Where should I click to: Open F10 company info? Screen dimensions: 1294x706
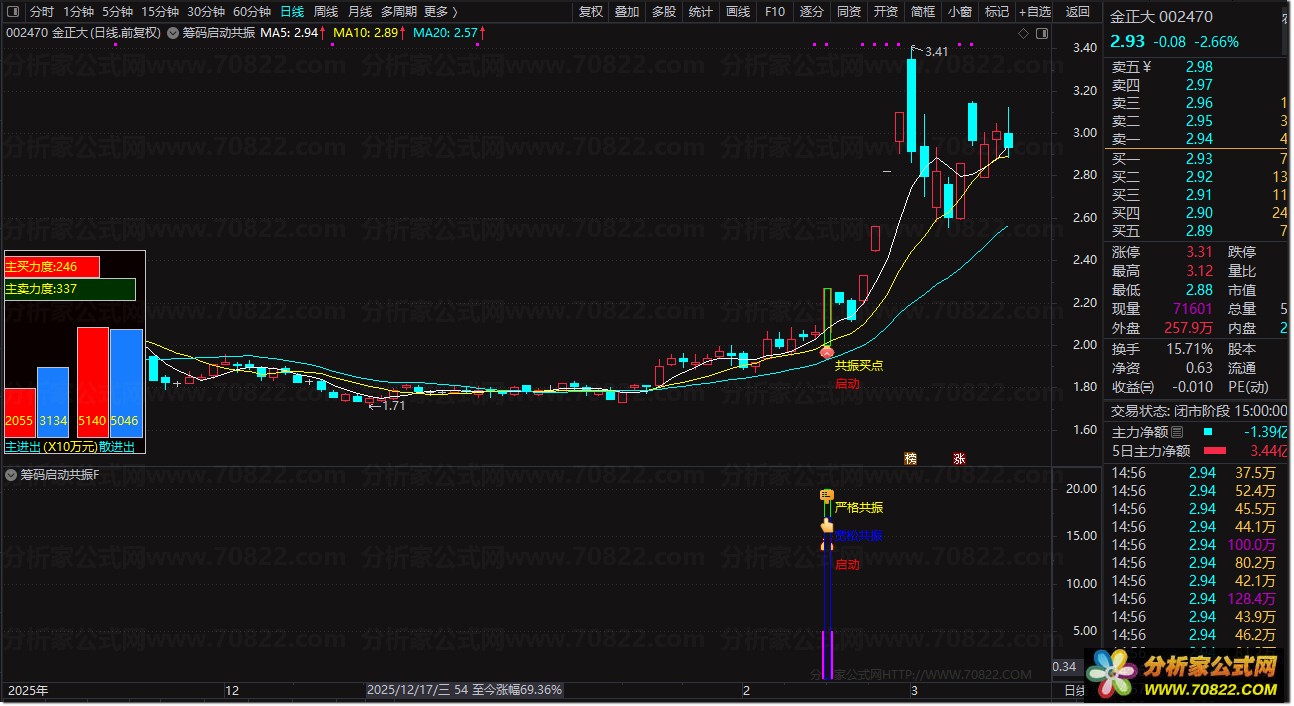tap(775, 12)
